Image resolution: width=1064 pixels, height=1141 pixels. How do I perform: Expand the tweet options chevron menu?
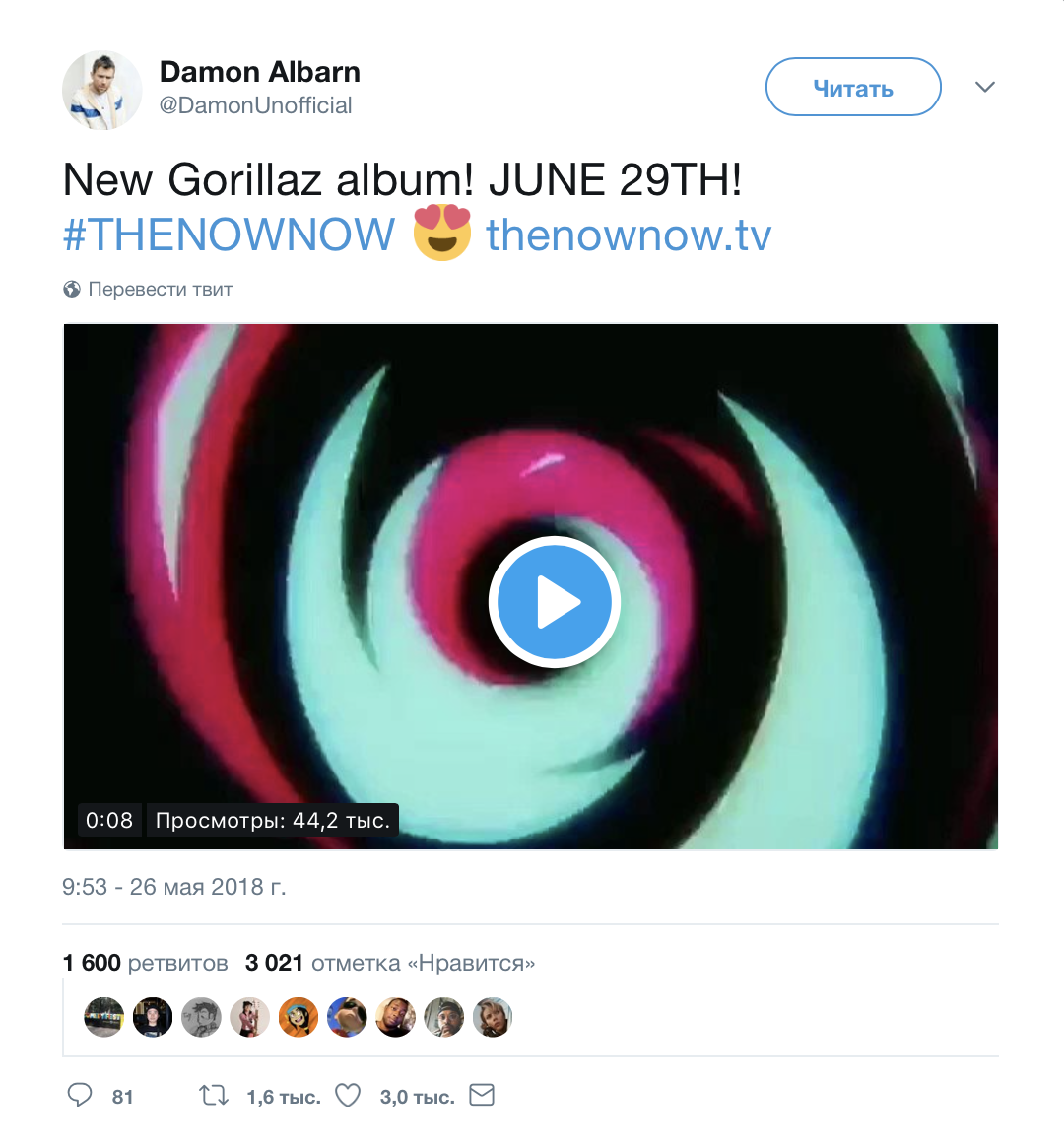point(984,88)
